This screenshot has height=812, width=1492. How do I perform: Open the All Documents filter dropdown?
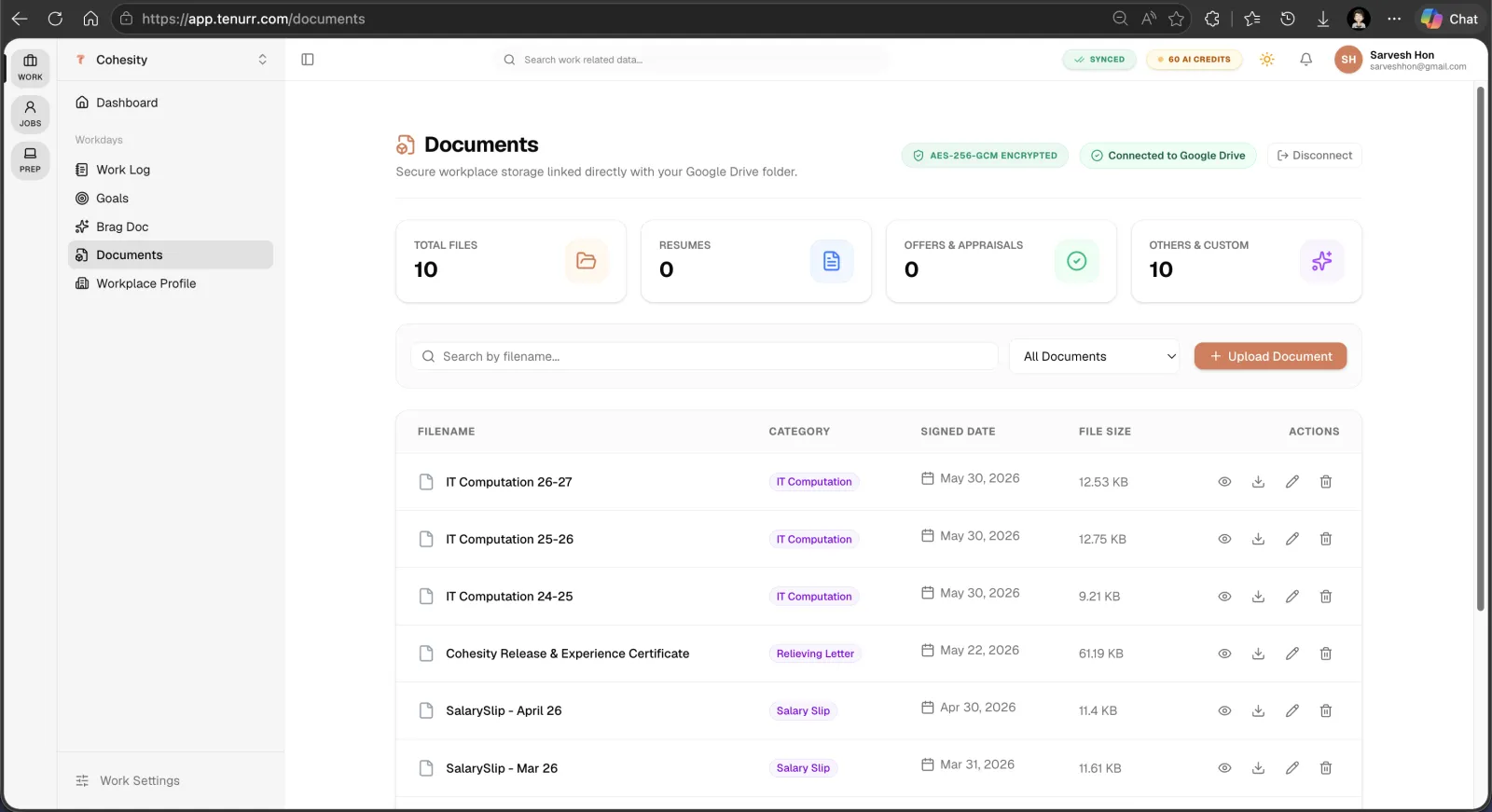(x=1095, y=356)
